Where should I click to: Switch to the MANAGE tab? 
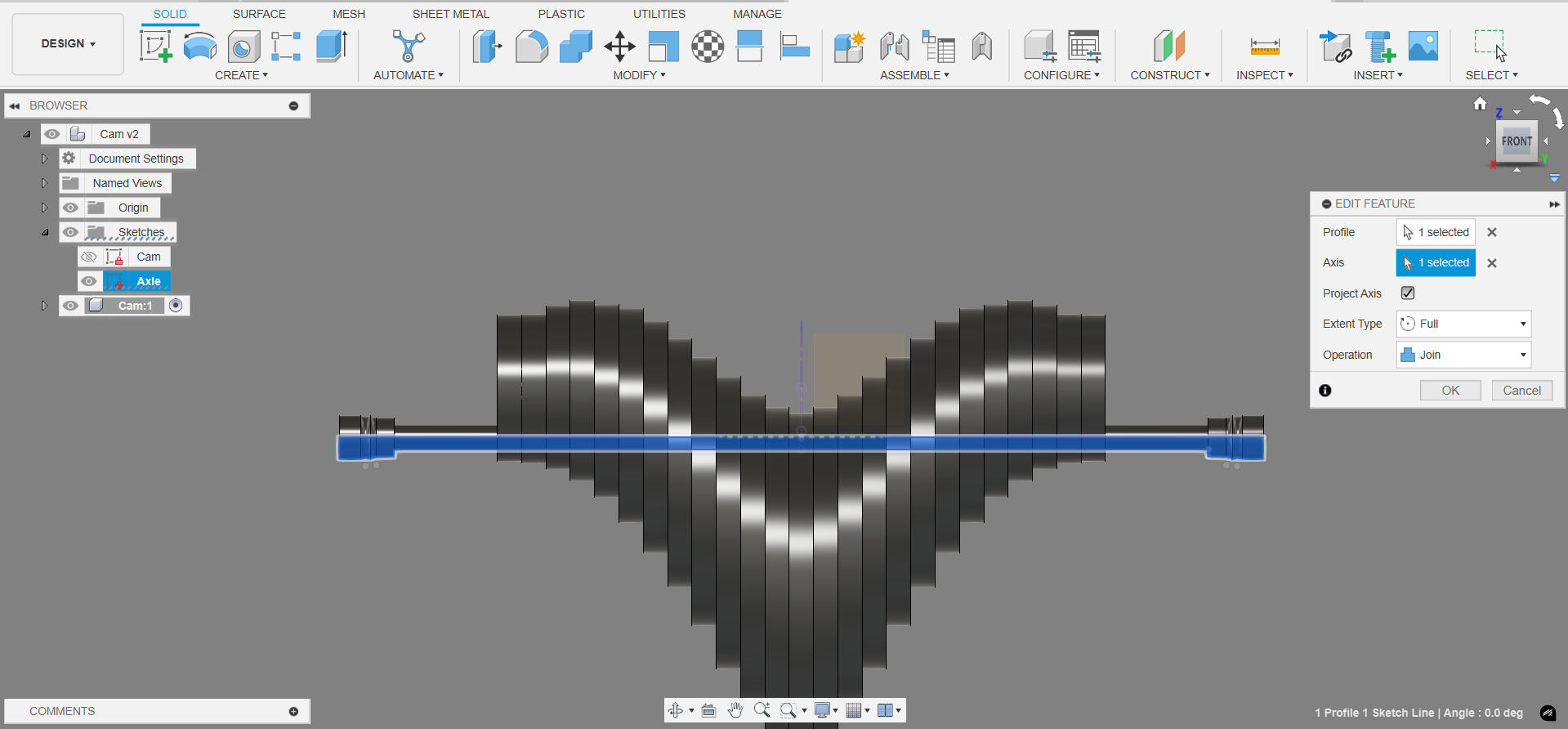tap(757, 14)
